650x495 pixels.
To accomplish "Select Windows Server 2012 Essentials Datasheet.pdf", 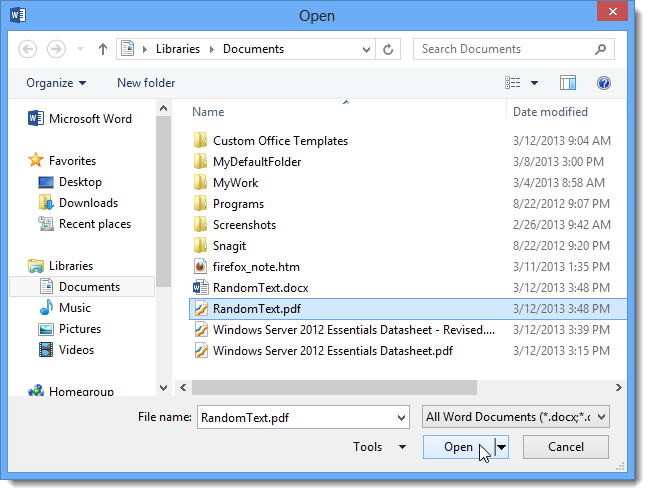I will pyautogui.click(x=332, y=351).
